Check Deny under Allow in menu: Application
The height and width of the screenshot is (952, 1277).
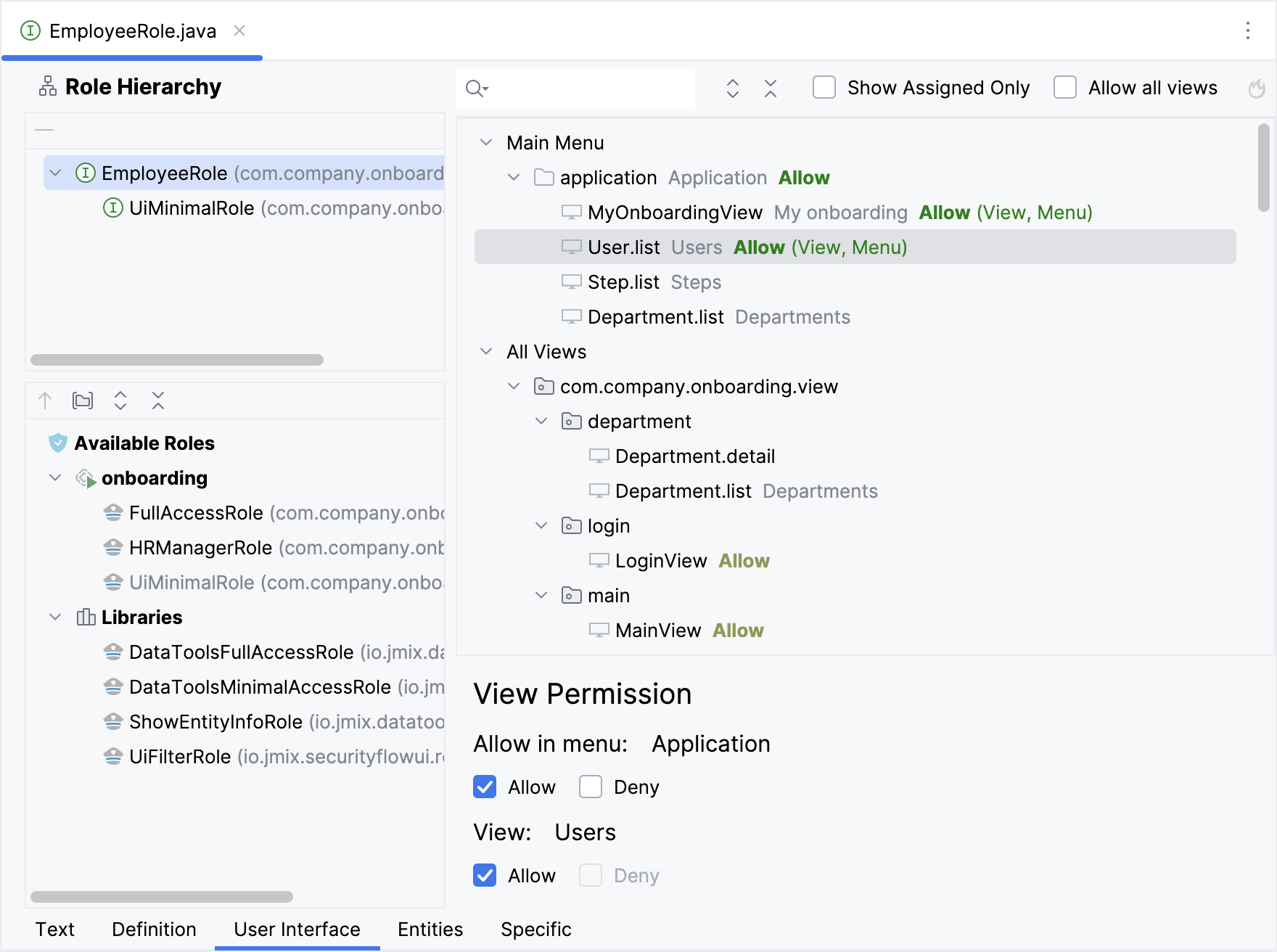(591, 787)
